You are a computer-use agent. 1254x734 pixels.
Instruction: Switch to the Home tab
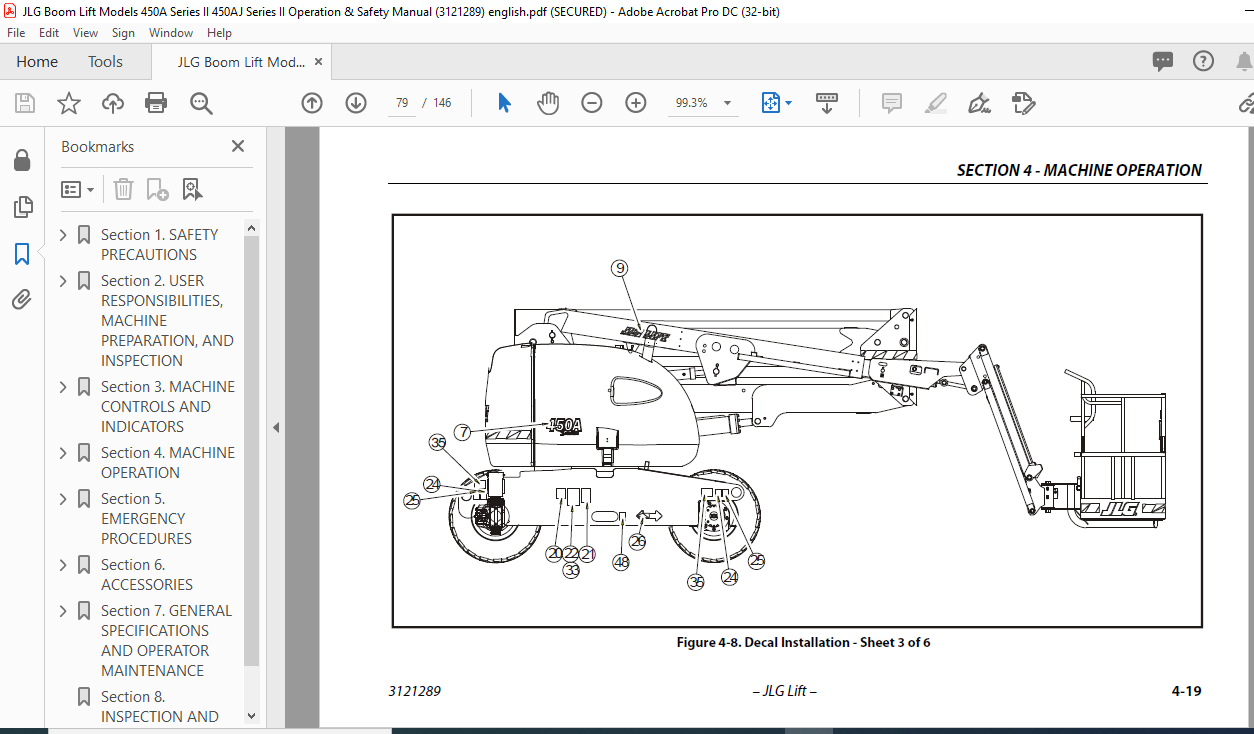(37, 62)
